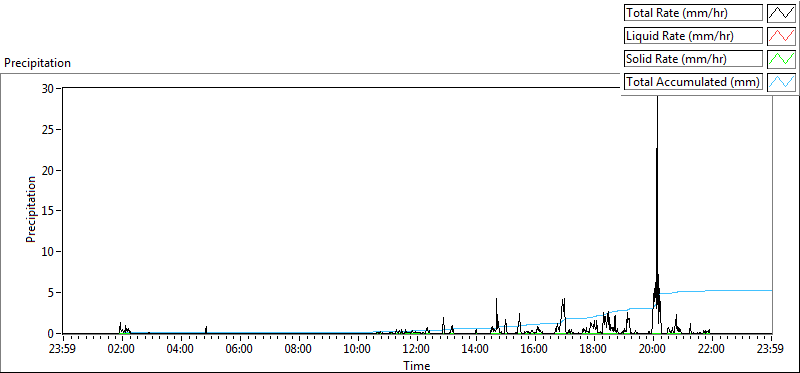
Task: Click the Precipitation graph caption above plot
Action: pyautogui.click(x=37, y=63)
